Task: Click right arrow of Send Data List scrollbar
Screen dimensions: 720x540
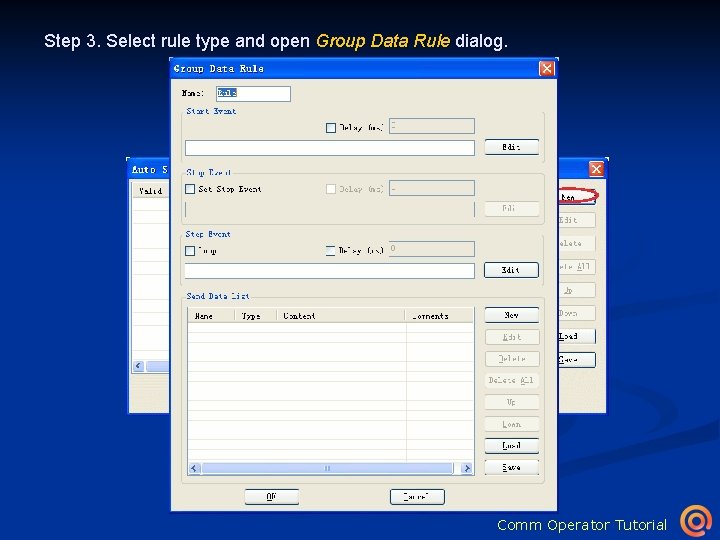Action: 467,468
